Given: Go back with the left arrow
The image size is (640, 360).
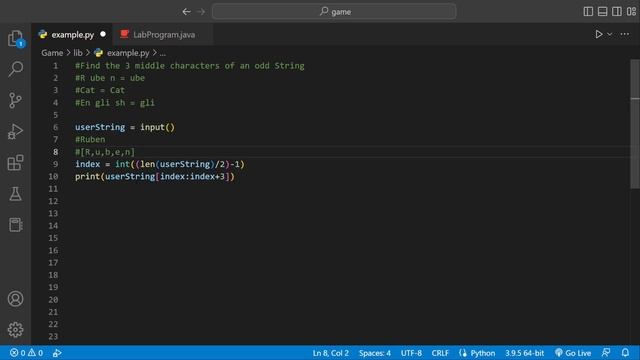Looking at the screenshot, I should click(x=187, y=11).
